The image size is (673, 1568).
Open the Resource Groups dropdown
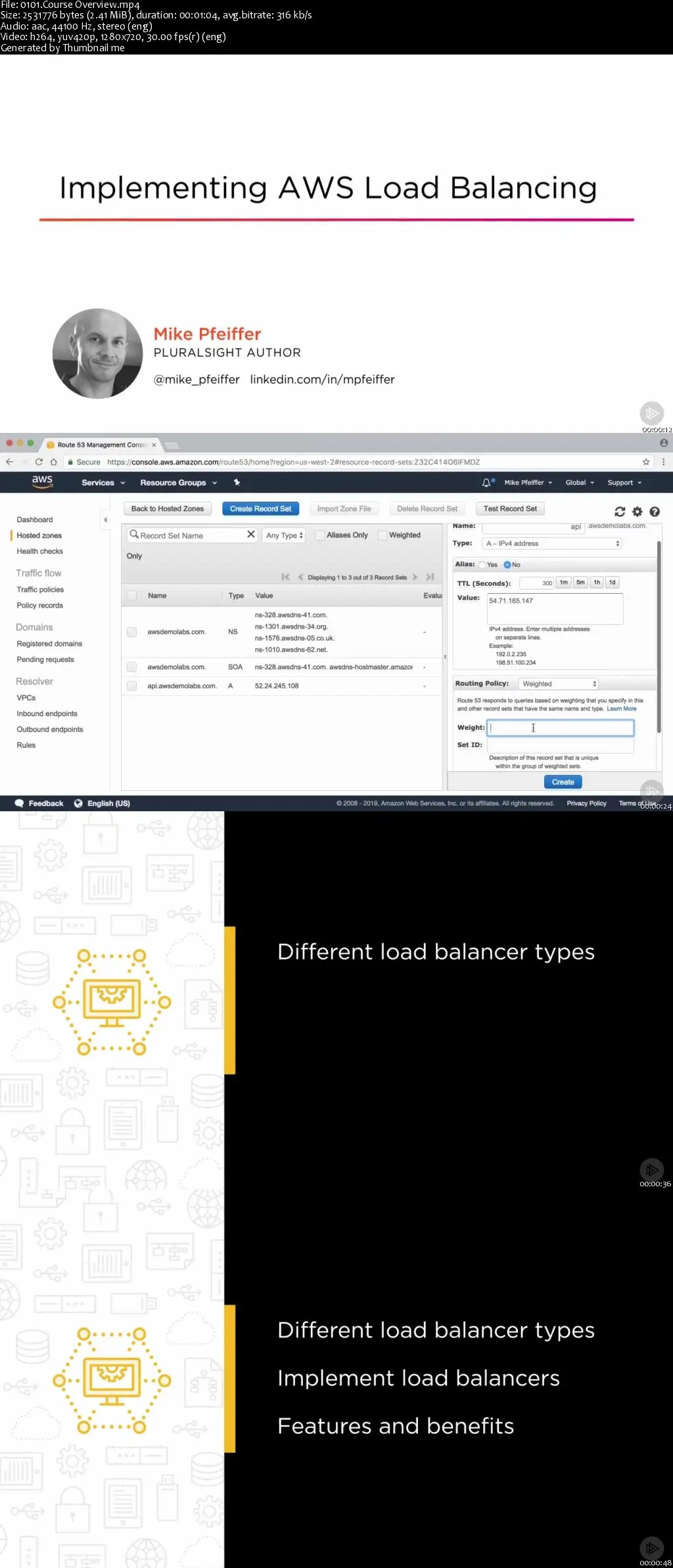179,482
